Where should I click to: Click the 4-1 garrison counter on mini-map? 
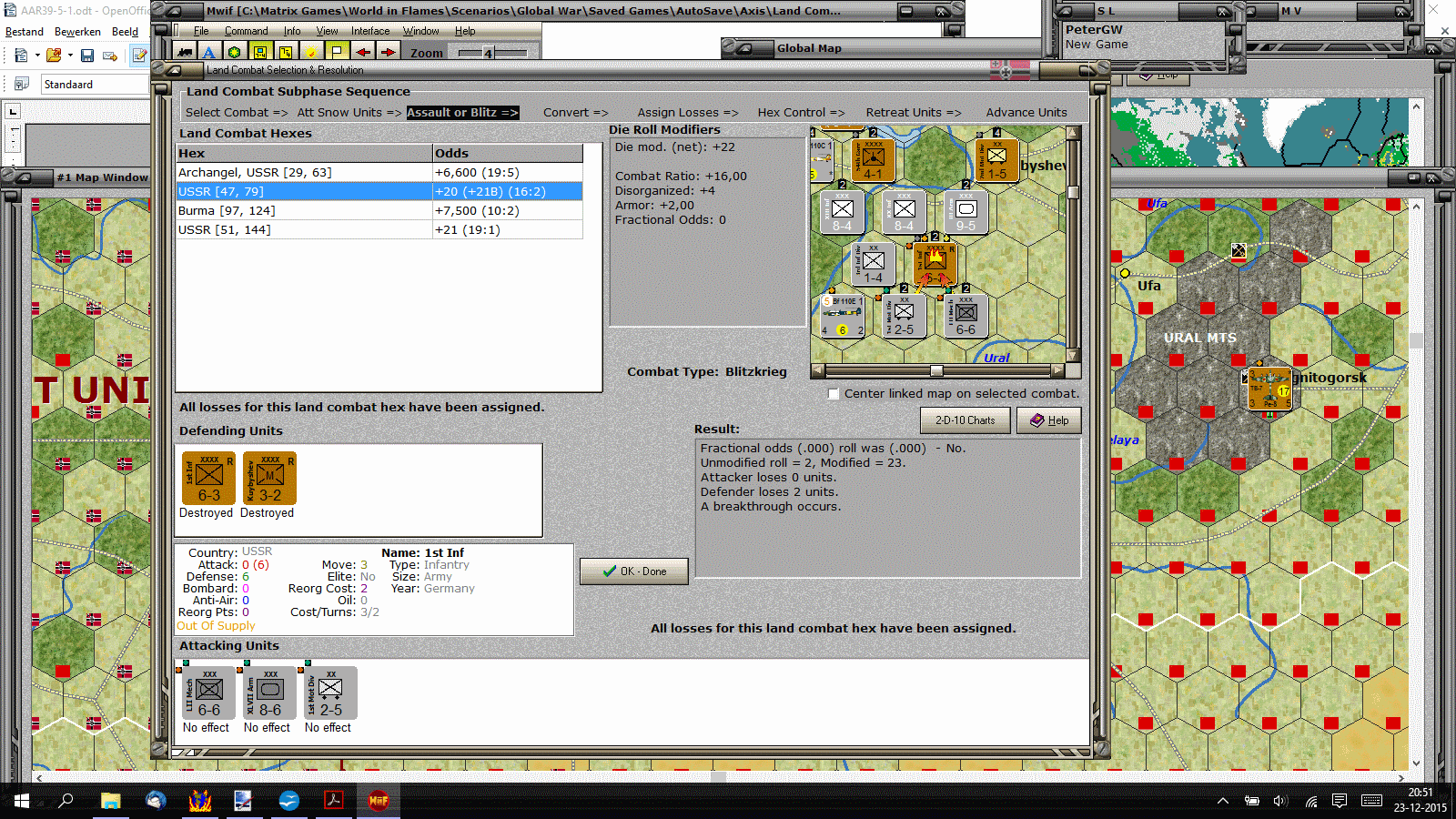pos(873,159)
